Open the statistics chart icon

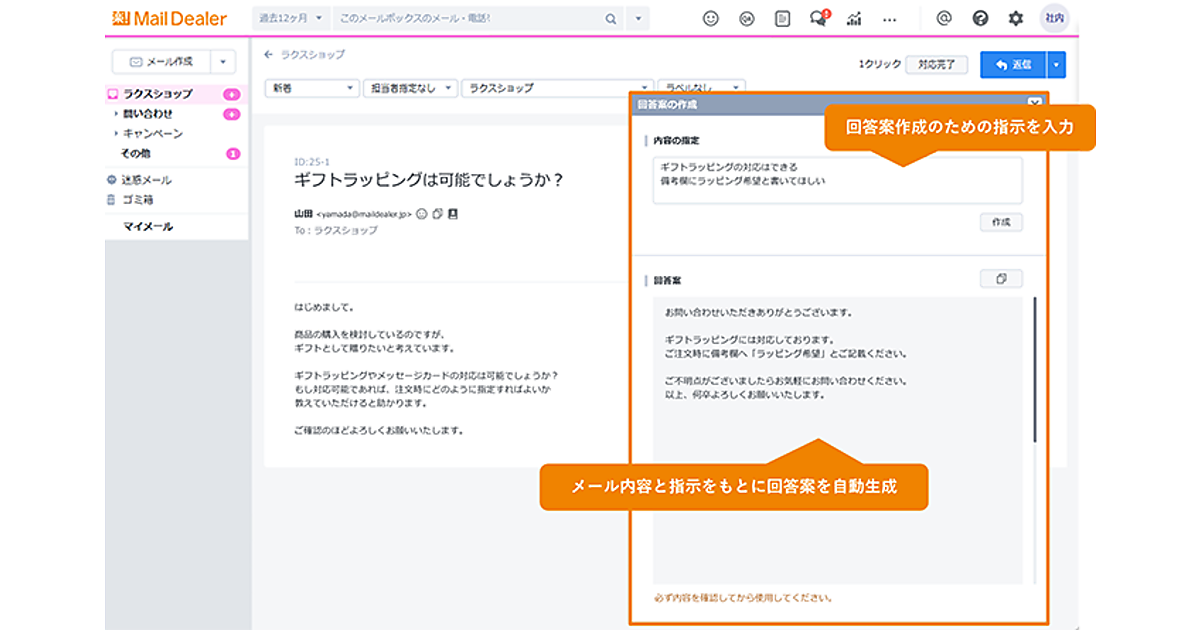pyautogui.click(x=854, y=18)
